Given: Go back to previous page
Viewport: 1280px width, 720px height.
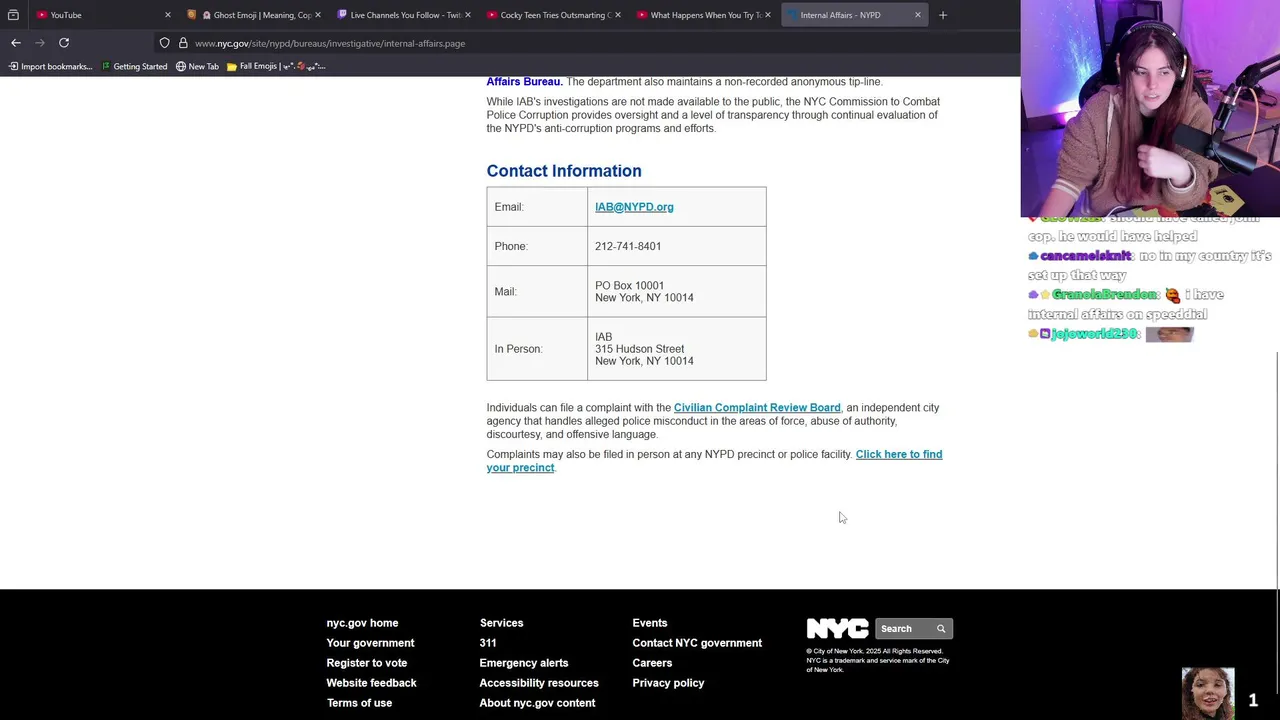Looking at the screenshot, I should [16, 43].
